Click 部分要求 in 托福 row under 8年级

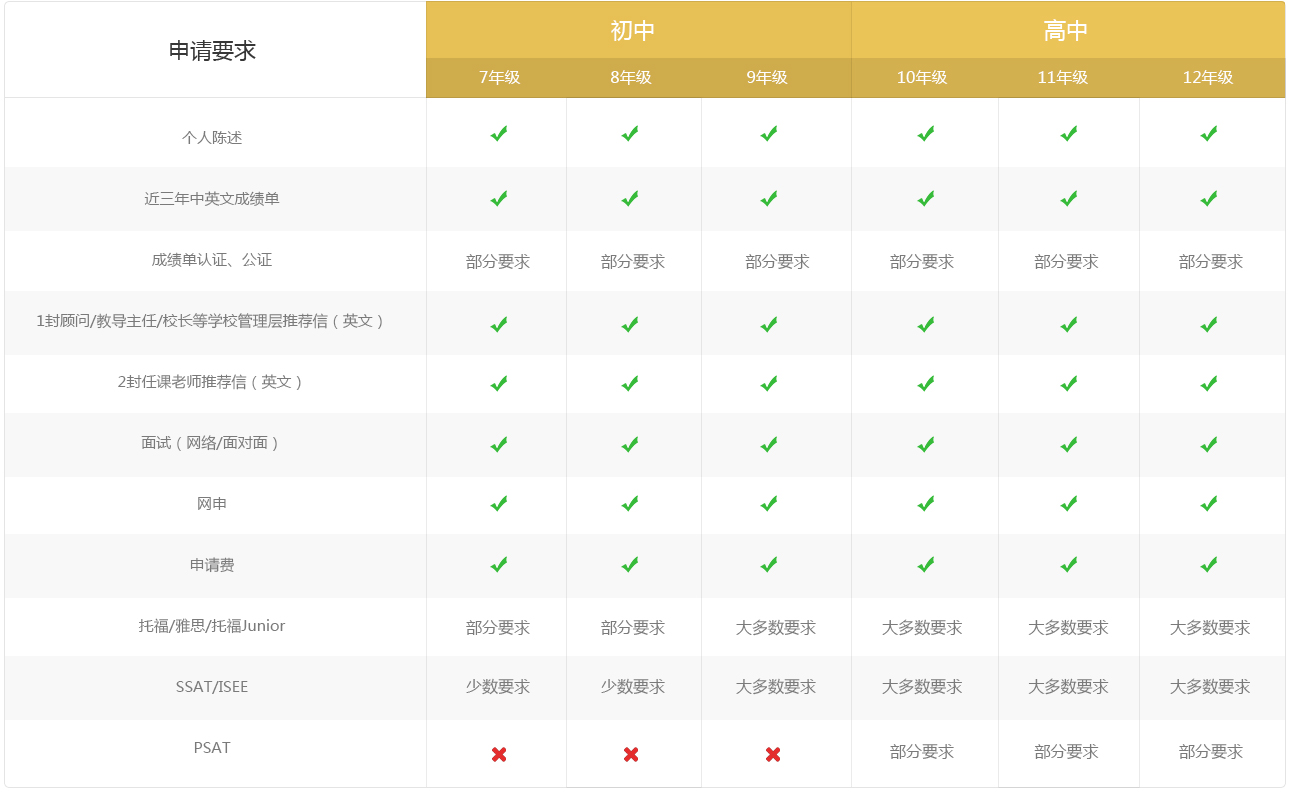point(633,628)
